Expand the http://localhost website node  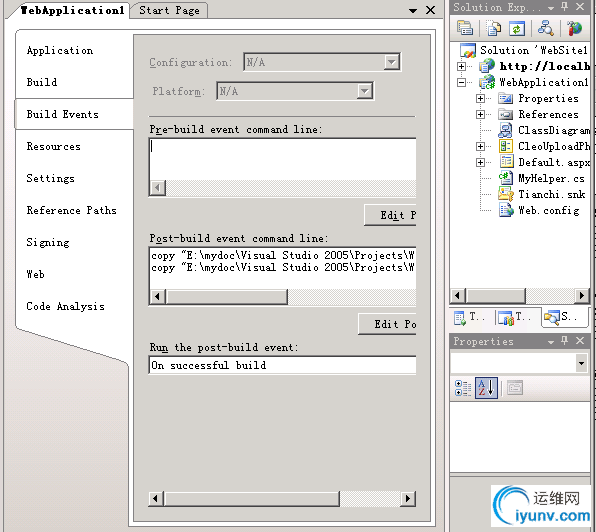click(461, 66)
